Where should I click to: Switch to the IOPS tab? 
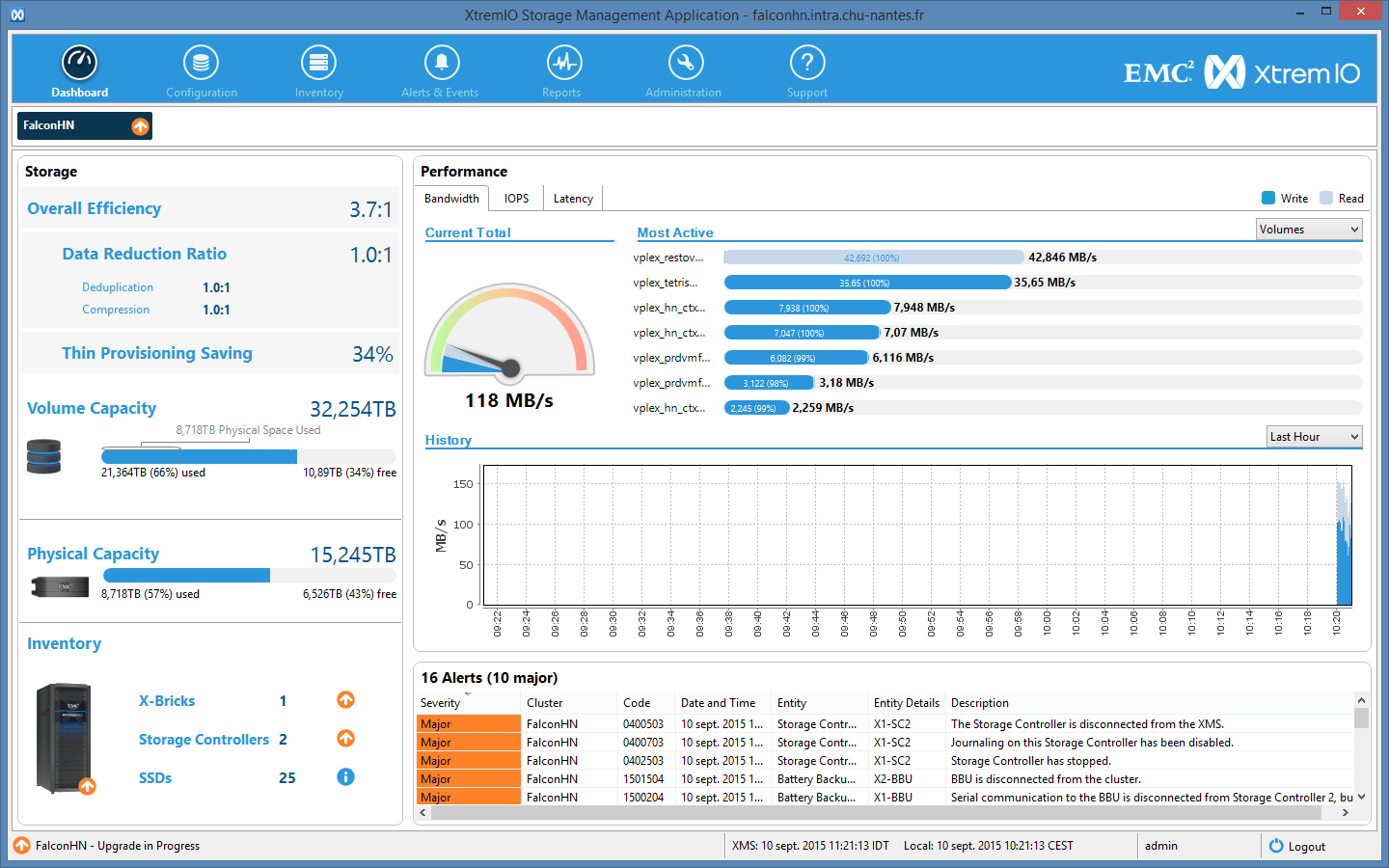pyautogui.click(x=516, y=199)
